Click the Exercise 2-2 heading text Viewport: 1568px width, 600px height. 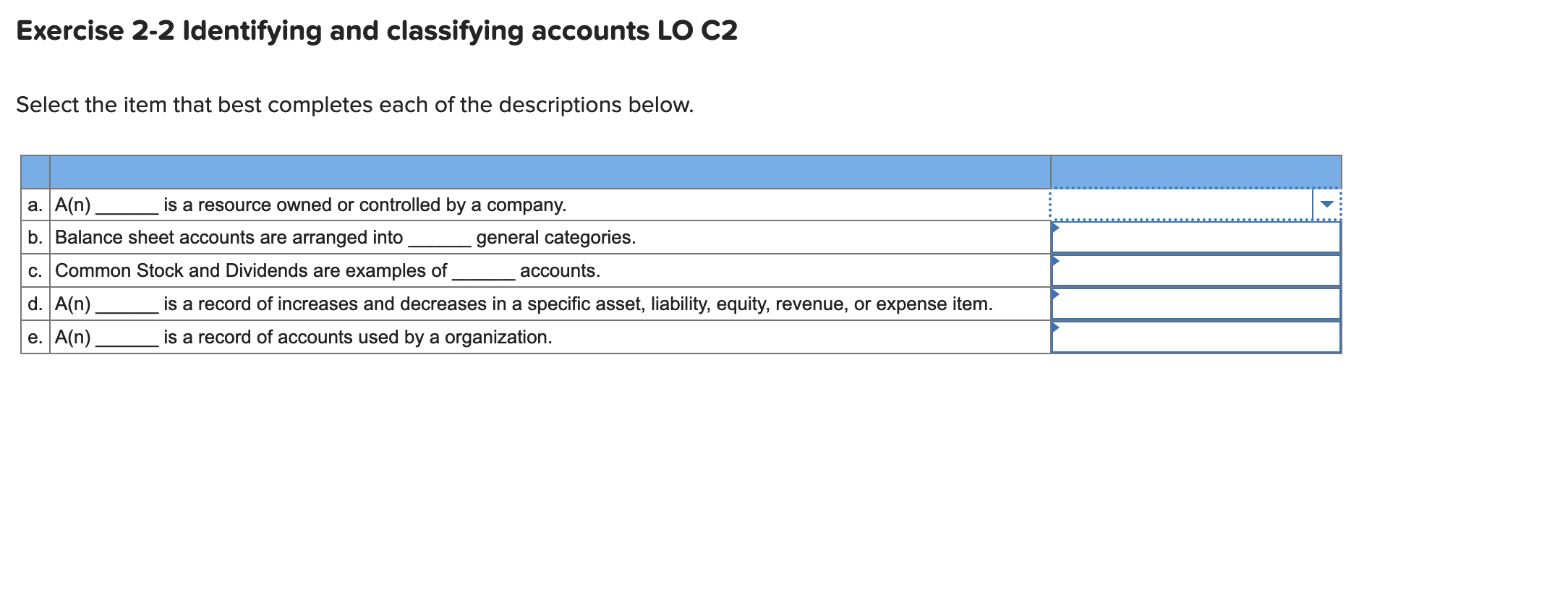coord(376,31)
